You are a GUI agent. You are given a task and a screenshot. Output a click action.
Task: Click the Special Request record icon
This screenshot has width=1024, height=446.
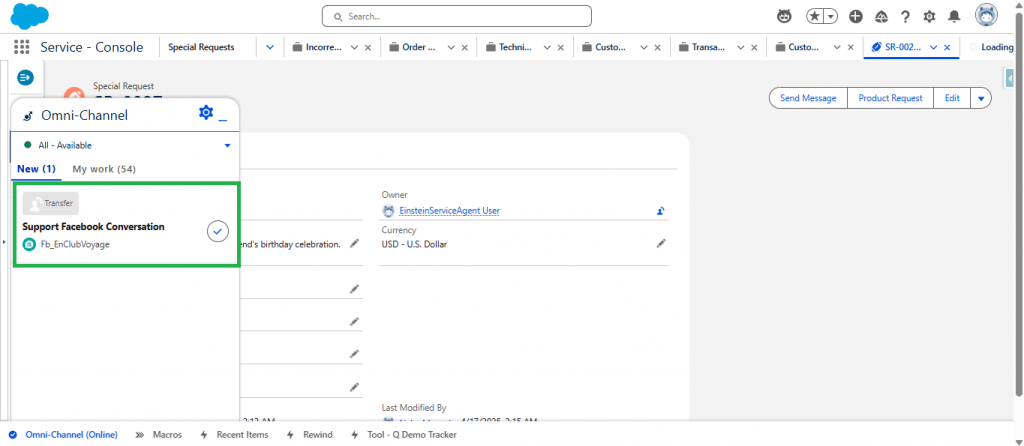pos(74,97)
